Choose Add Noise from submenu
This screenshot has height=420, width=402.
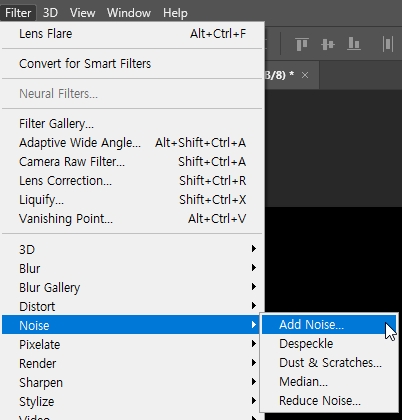[x=329, y=324]
